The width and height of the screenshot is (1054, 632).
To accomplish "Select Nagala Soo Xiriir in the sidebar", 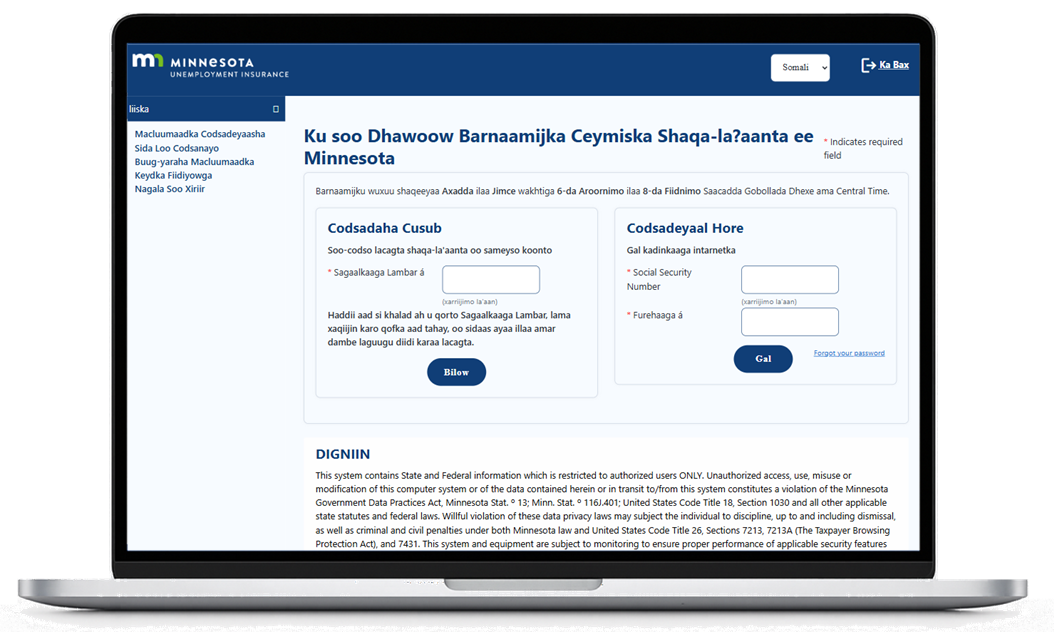I will tap(169, 189).
